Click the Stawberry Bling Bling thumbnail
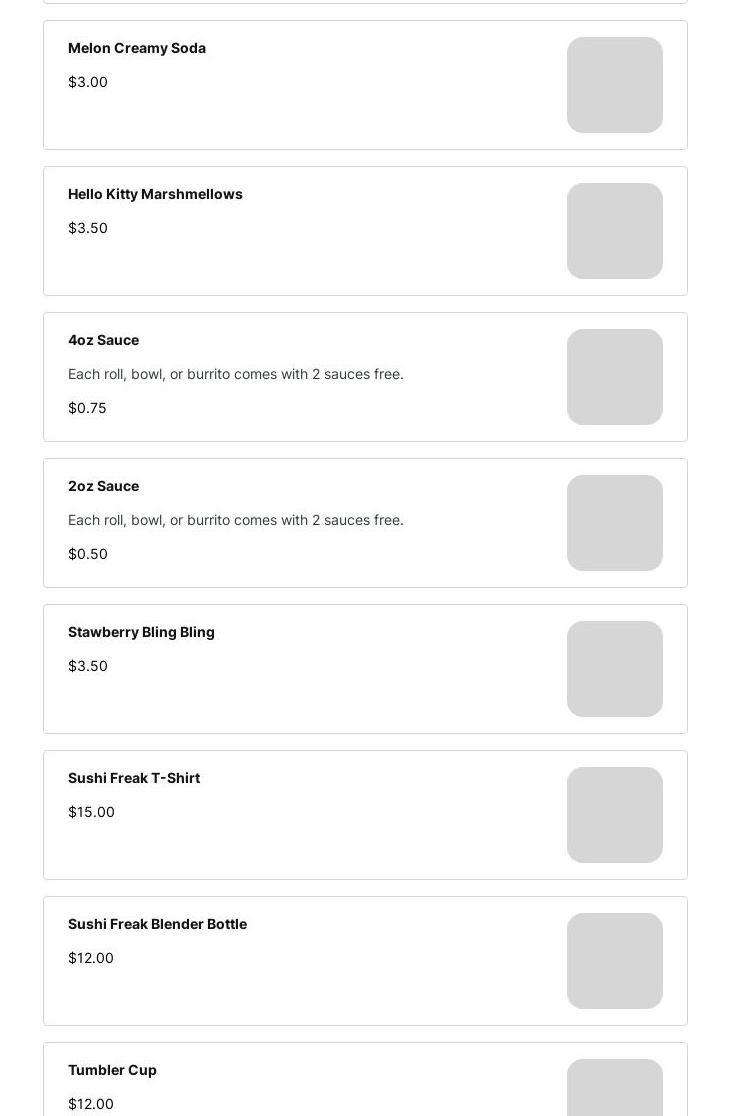 click(x=614, y=669)
